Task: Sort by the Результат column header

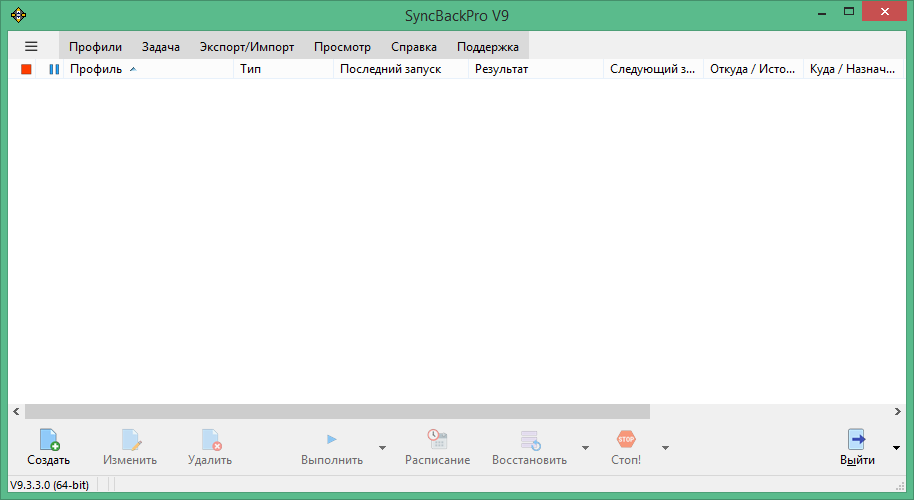Action: [536, 69]
